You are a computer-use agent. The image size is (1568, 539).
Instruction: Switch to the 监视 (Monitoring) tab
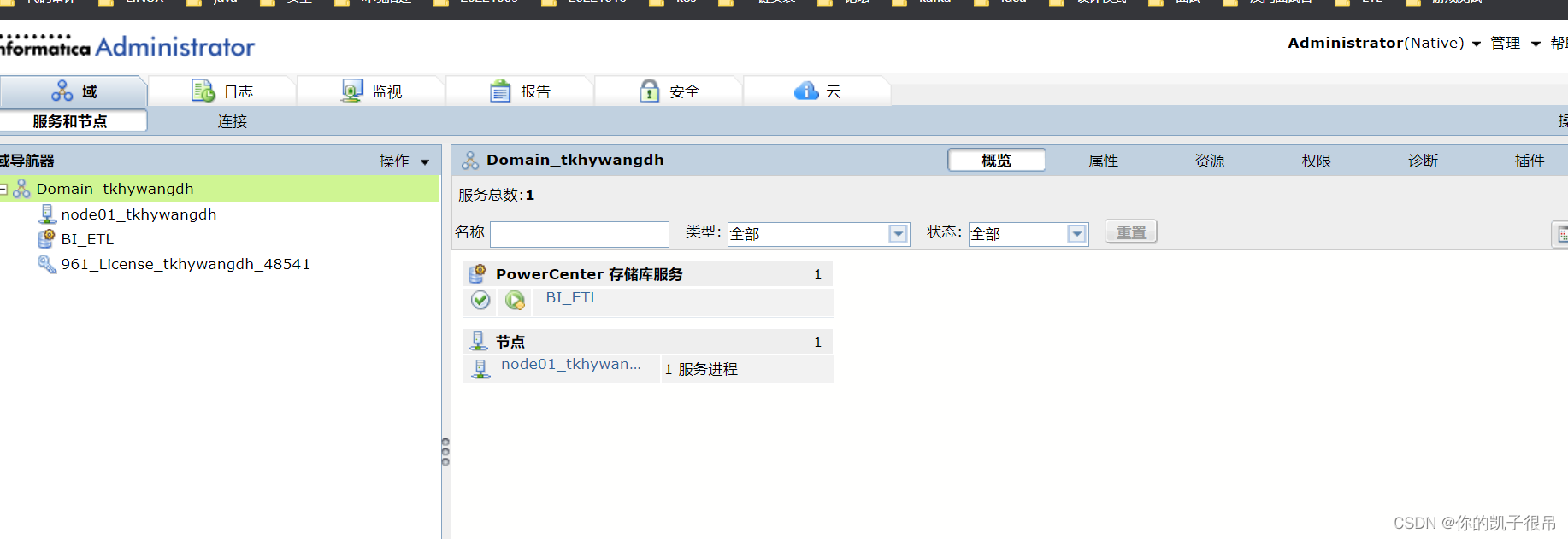pyautogui.click(x=371, y=91)
